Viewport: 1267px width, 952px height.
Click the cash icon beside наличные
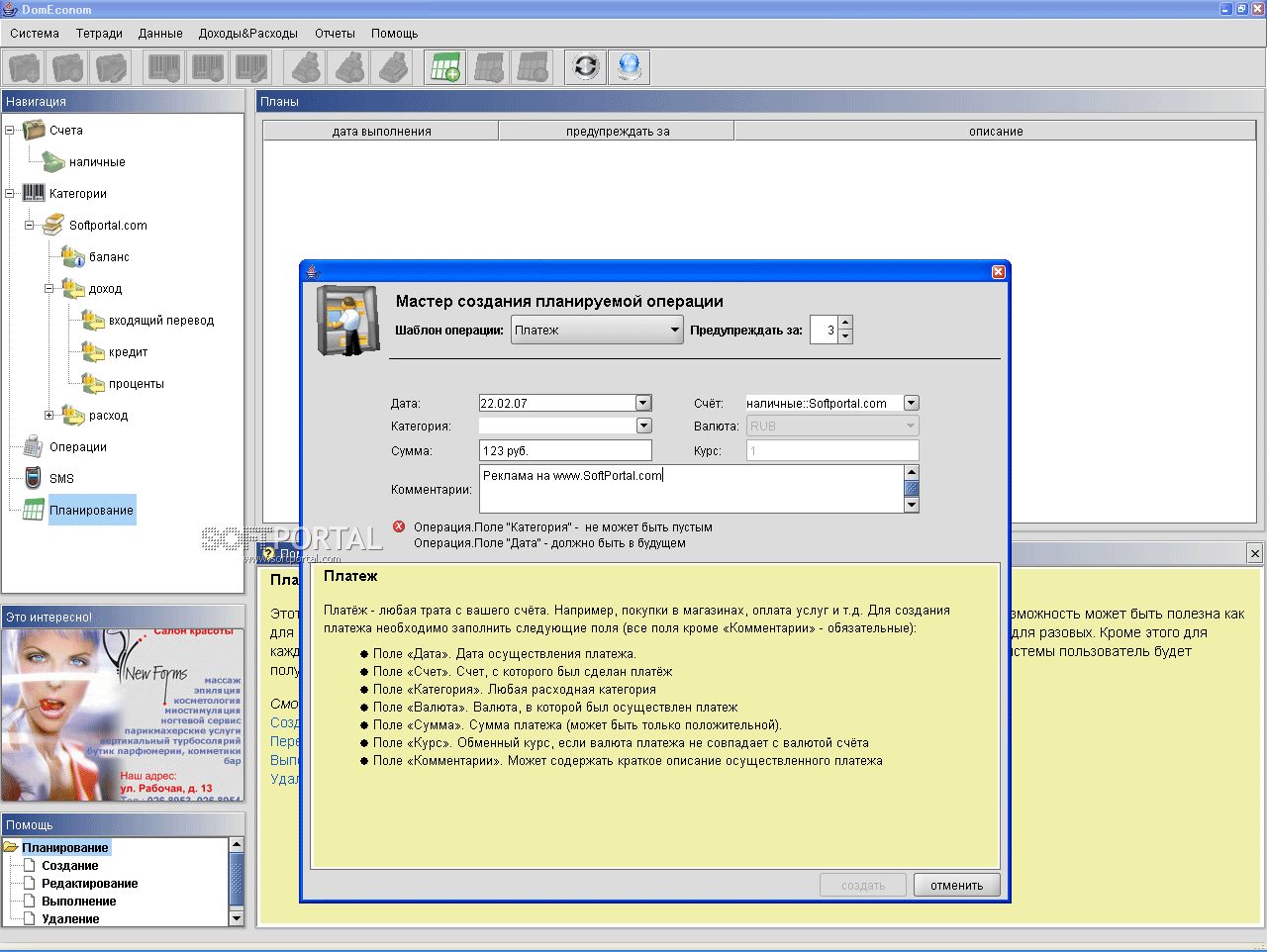(x=53, y=161)
